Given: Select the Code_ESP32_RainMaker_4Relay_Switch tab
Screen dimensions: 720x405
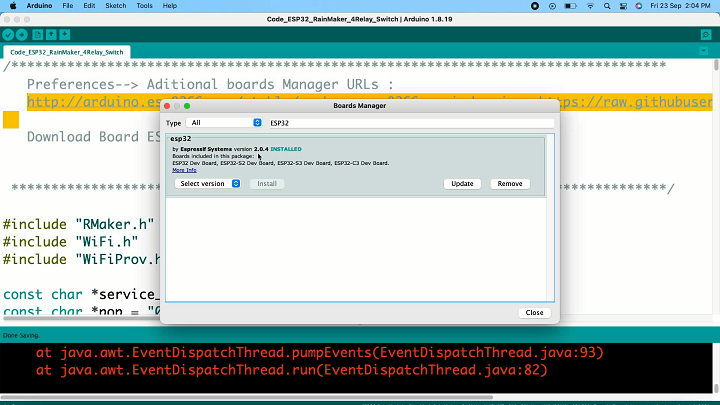Looking at the screenshot, I should pyautogui.click(x=67, y=52).
